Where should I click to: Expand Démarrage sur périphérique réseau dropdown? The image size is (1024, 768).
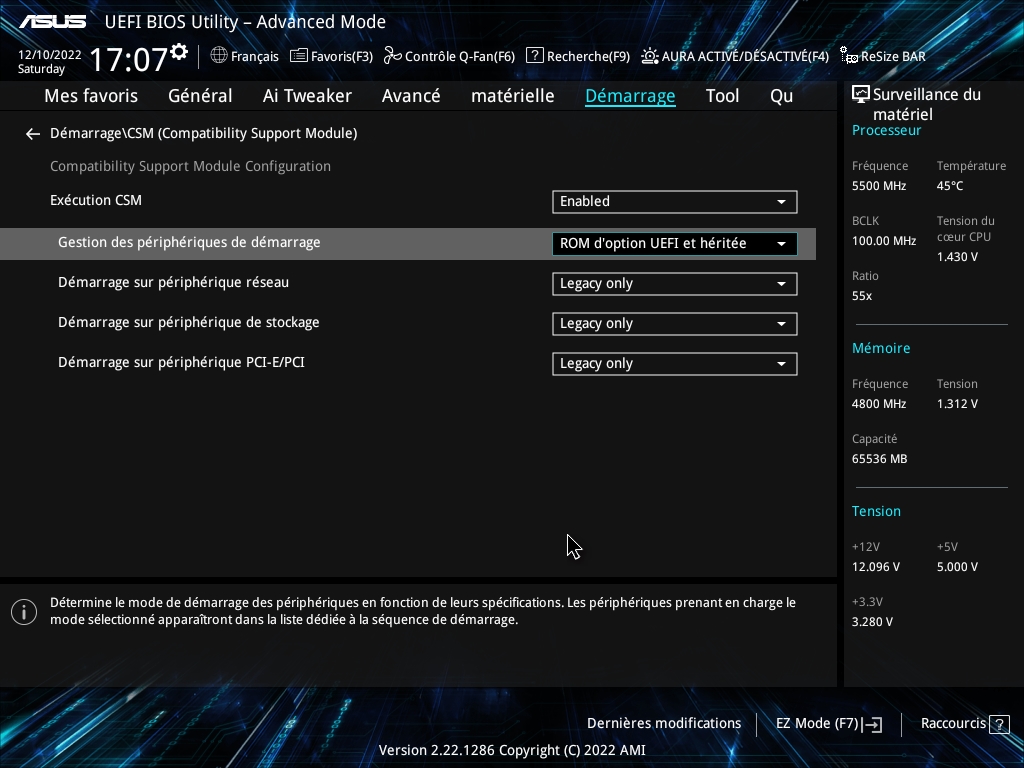[675, 284]
